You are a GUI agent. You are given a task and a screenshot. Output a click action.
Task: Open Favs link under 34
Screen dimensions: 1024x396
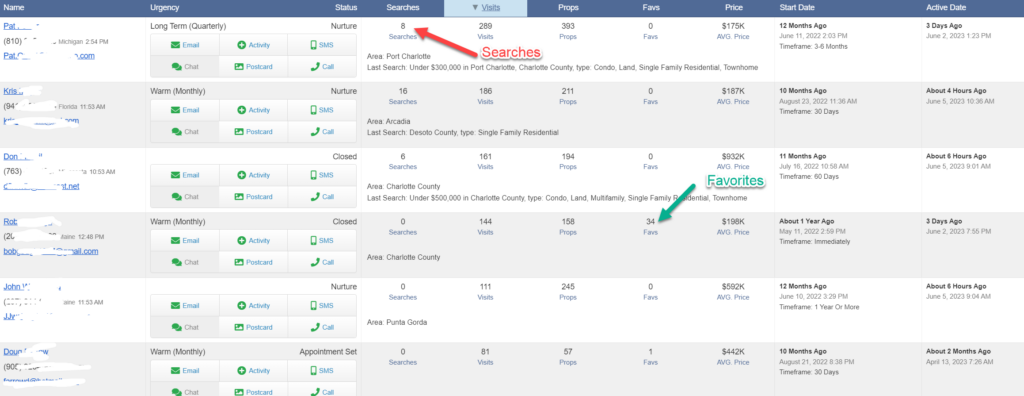click(650, 232)
